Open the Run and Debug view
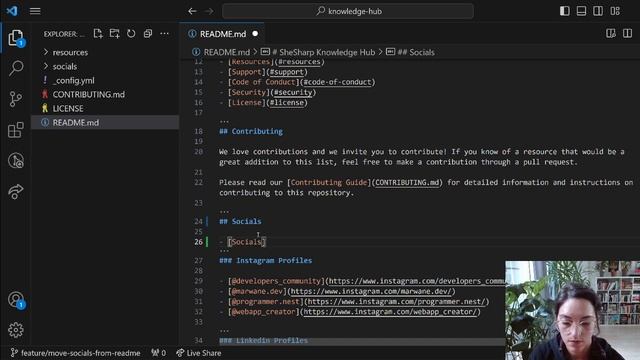 [16, 161]
